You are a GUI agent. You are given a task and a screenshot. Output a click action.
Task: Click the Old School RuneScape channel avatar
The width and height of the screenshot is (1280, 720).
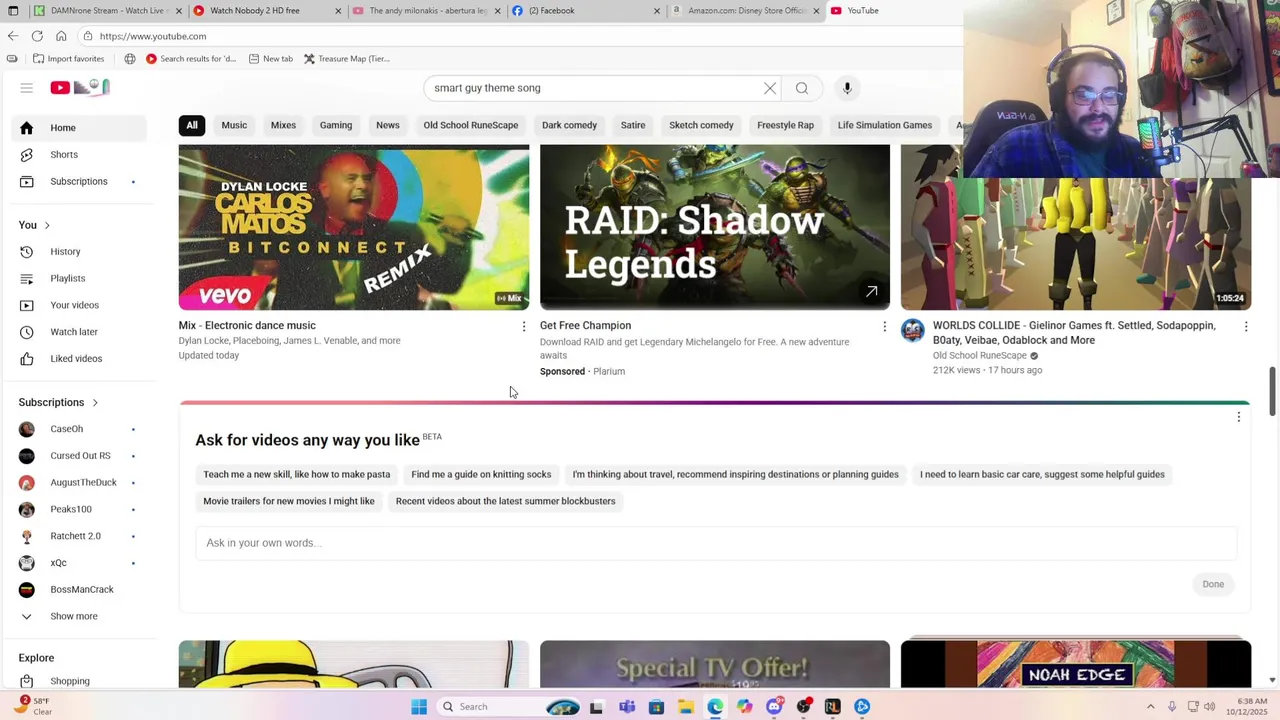[913, 331]
